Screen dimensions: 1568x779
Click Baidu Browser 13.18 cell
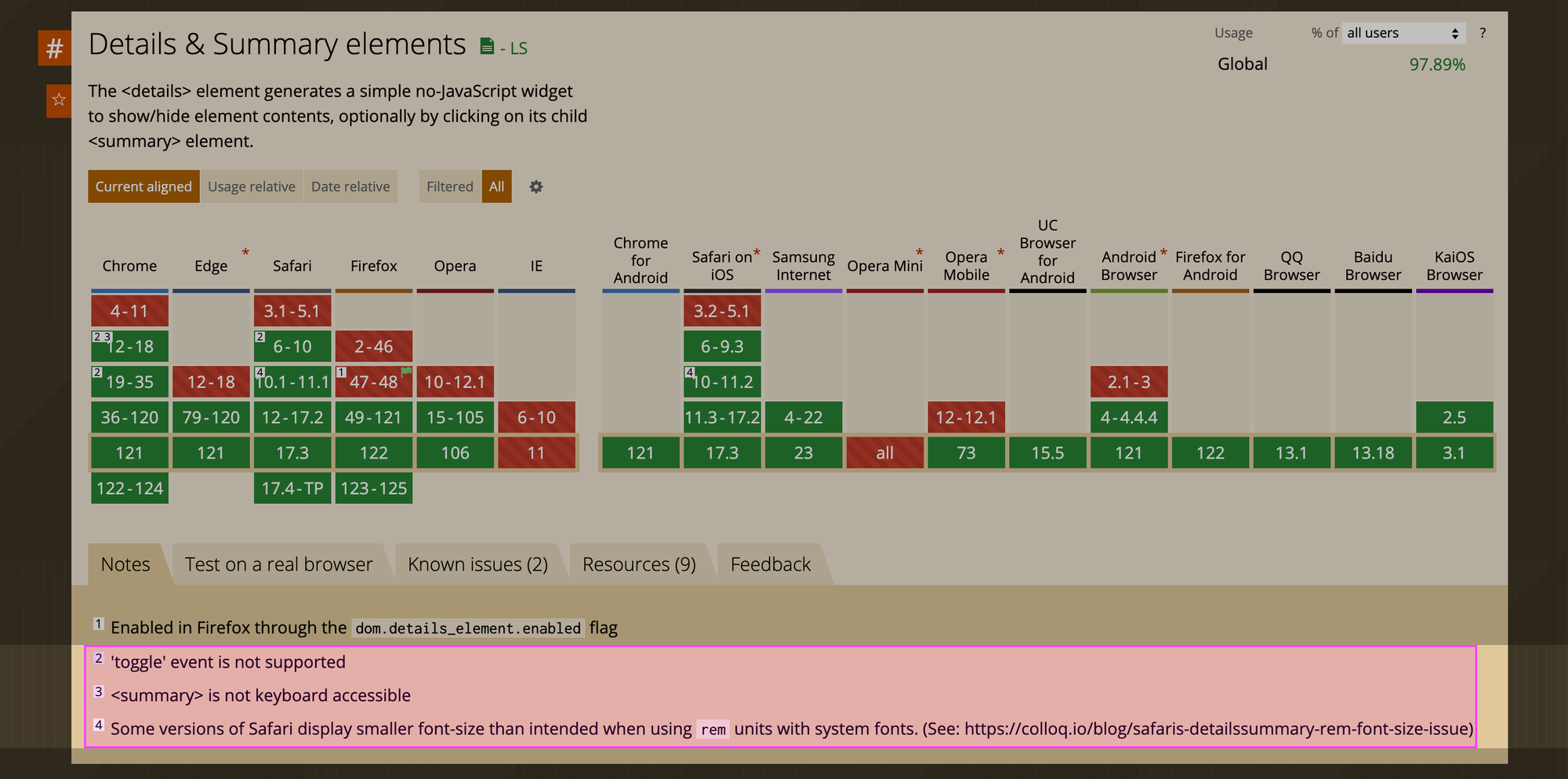coord(1374,453)
